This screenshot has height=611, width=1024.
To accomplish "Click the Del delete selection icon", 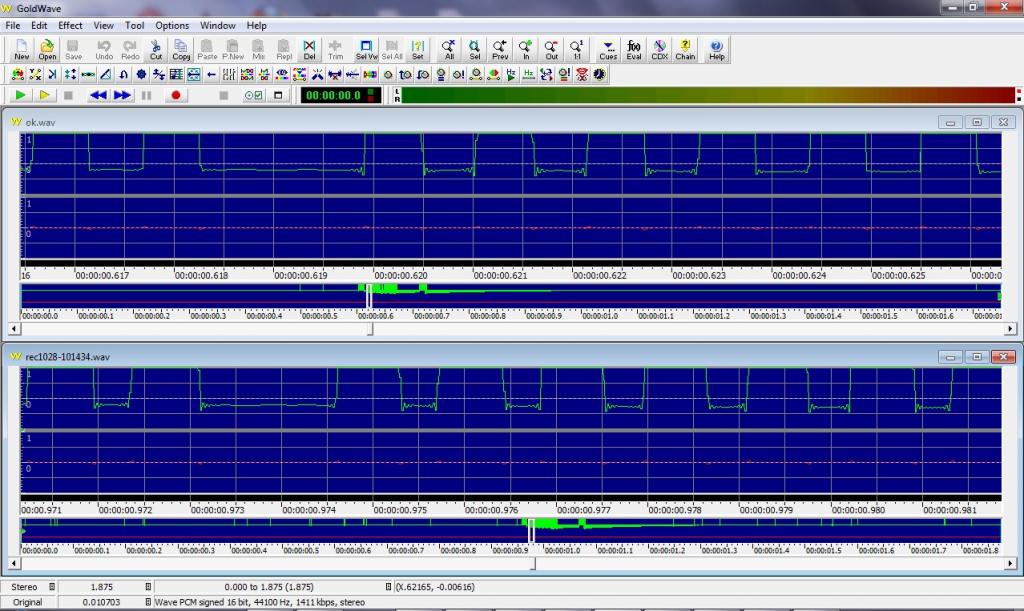I will 309,49.
